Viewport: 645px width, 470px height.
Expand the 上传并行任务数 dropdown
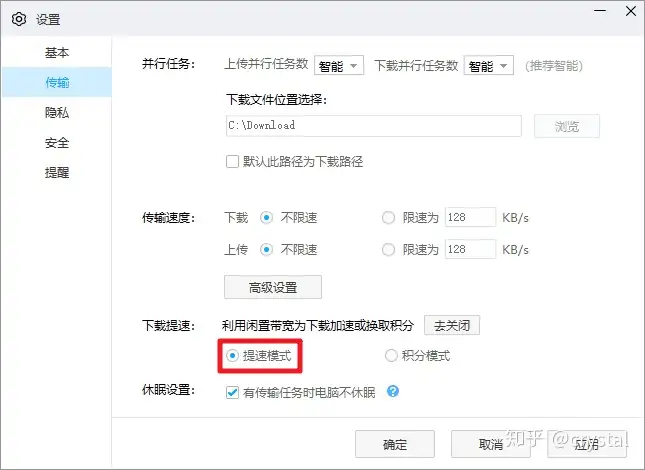pyautogui.click(x=339, y=65)
